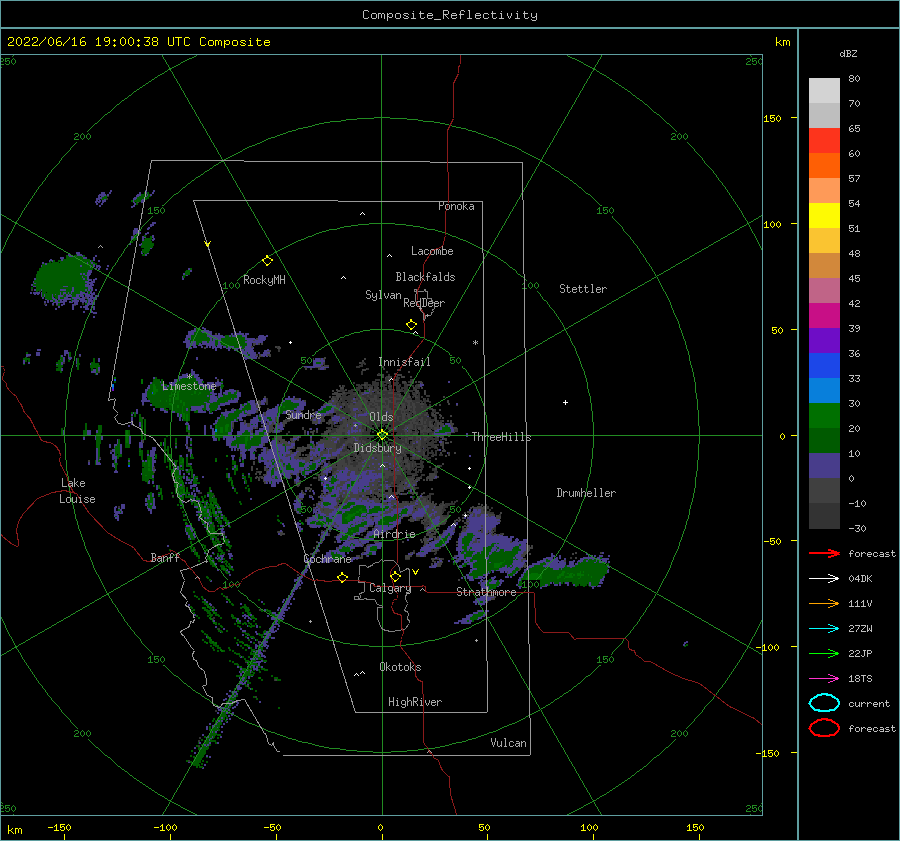900x841 pixels.
Task: Click the Sundre town label
Action: [304, 414]
